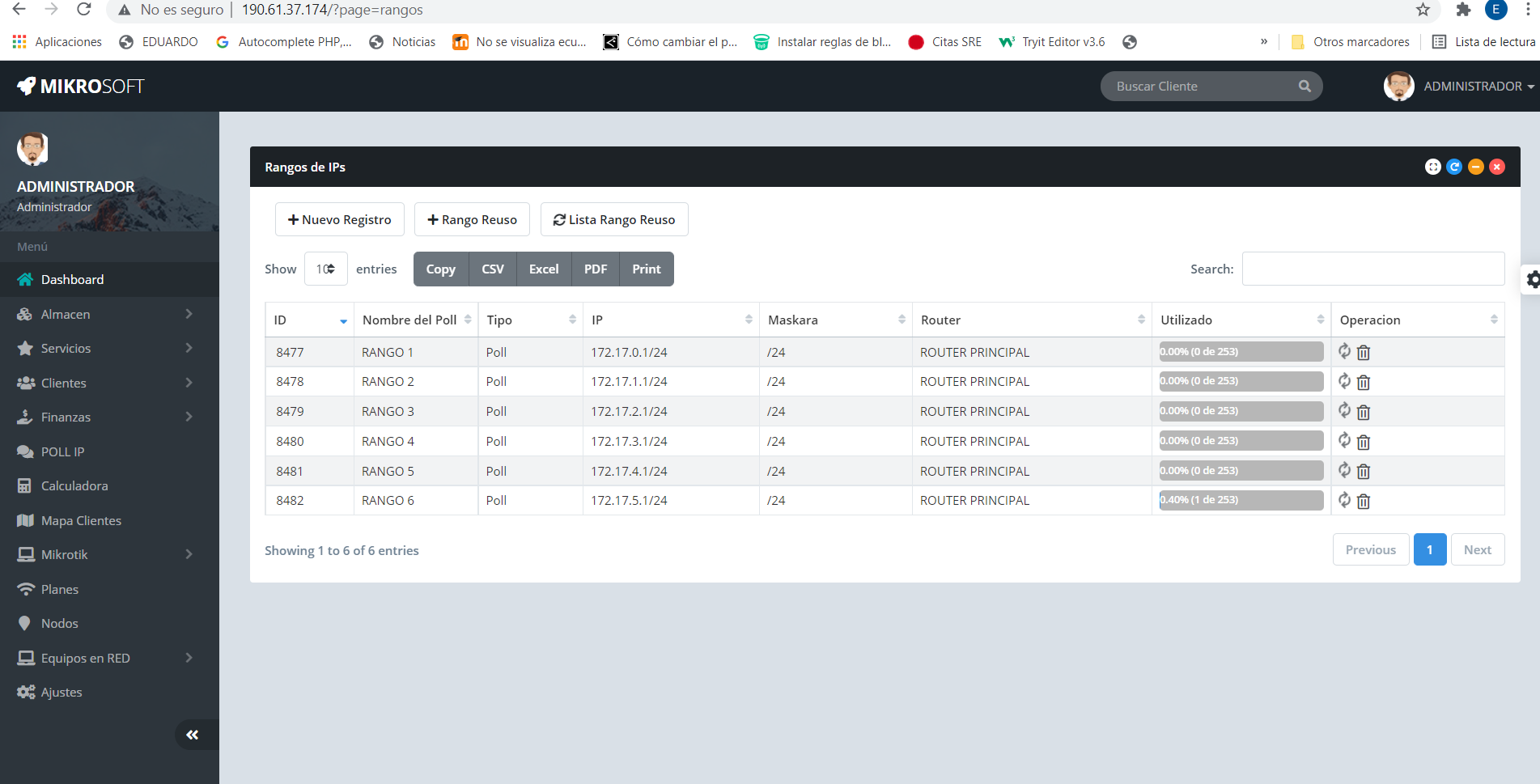Export table as CSV
The height and width of the screenshot is (784, 1540).
coord(493,269)
